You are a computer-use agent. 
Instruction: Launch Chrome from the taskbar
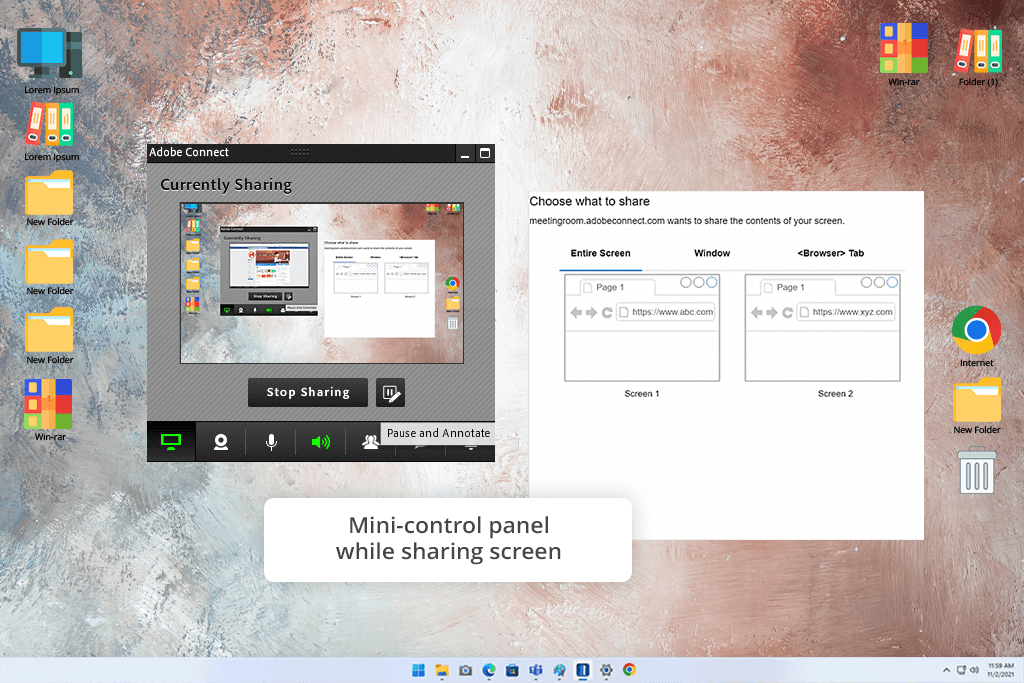click(x=630, y=670)
